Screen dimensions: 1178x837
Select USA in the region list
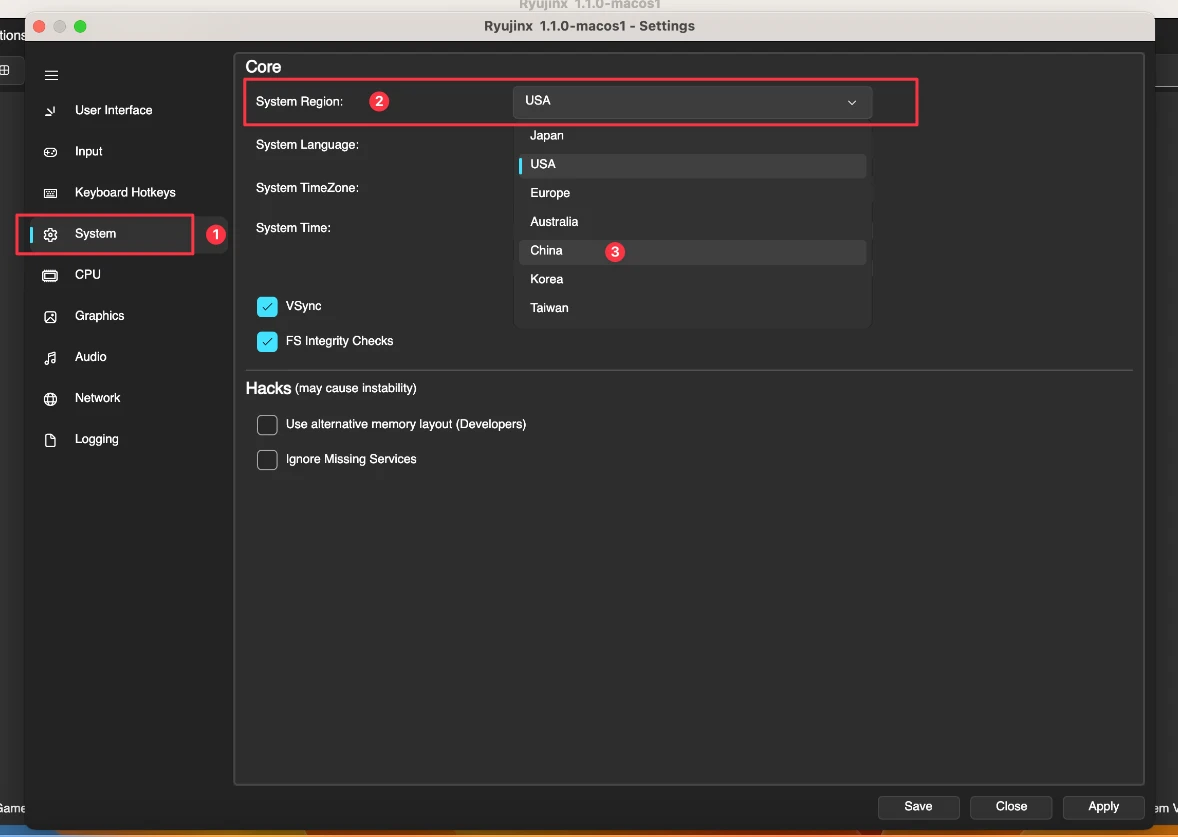(x=692, y=165)
